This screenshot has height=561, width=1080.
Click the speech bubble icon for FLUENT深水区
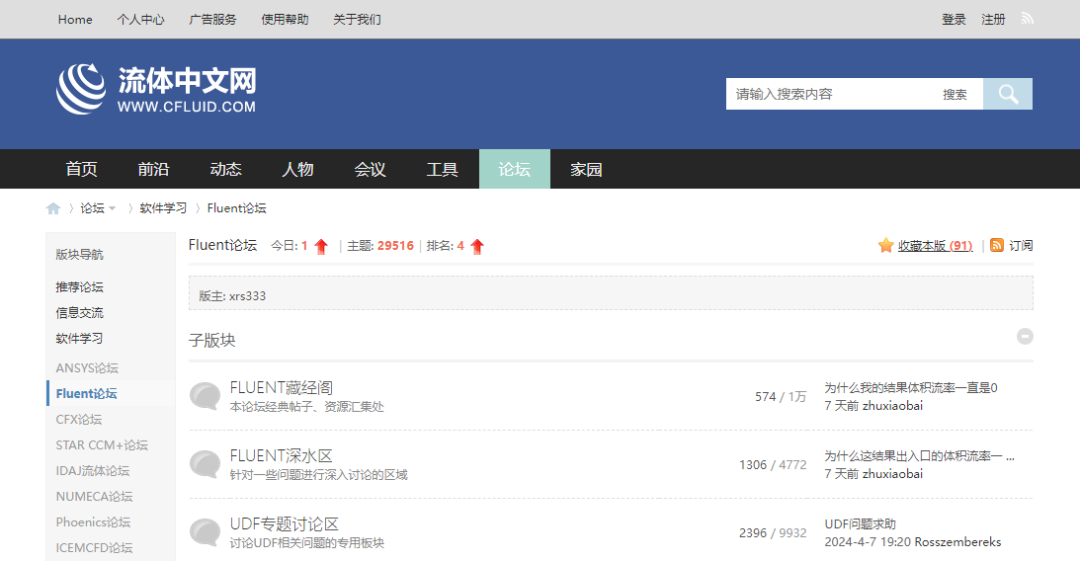205,465
